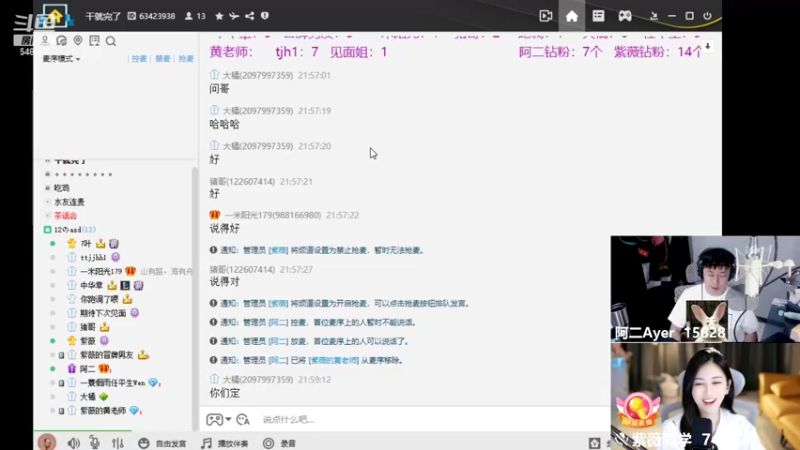The height and width of the screenshot is (450, 800).
Task: Select user 猪哥 in member list
Action: 88,327
